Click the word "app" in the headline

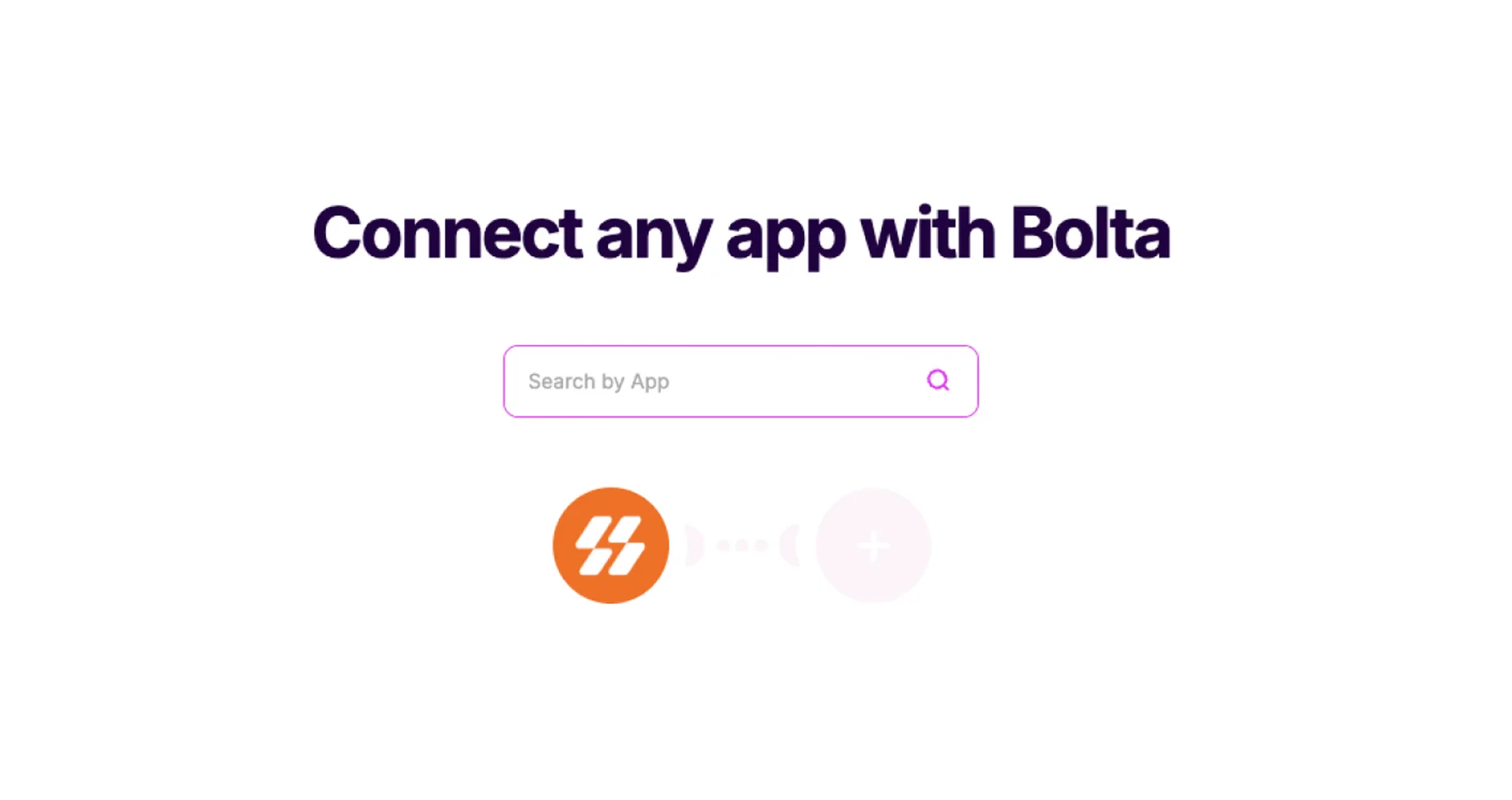[x=786, y=238]
